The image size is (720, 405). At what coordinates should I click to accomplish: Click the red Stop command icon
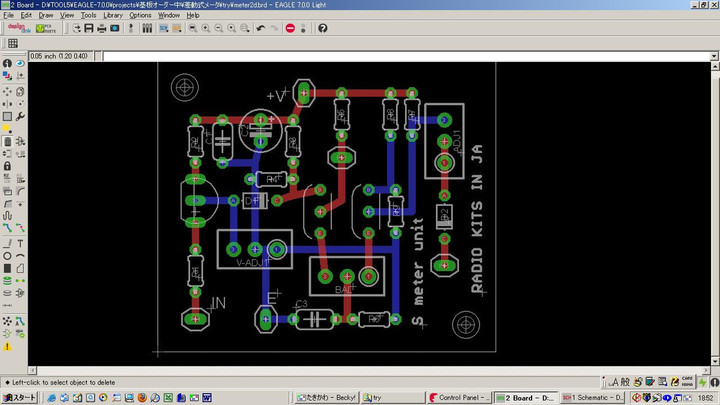[x=290, y=28]
